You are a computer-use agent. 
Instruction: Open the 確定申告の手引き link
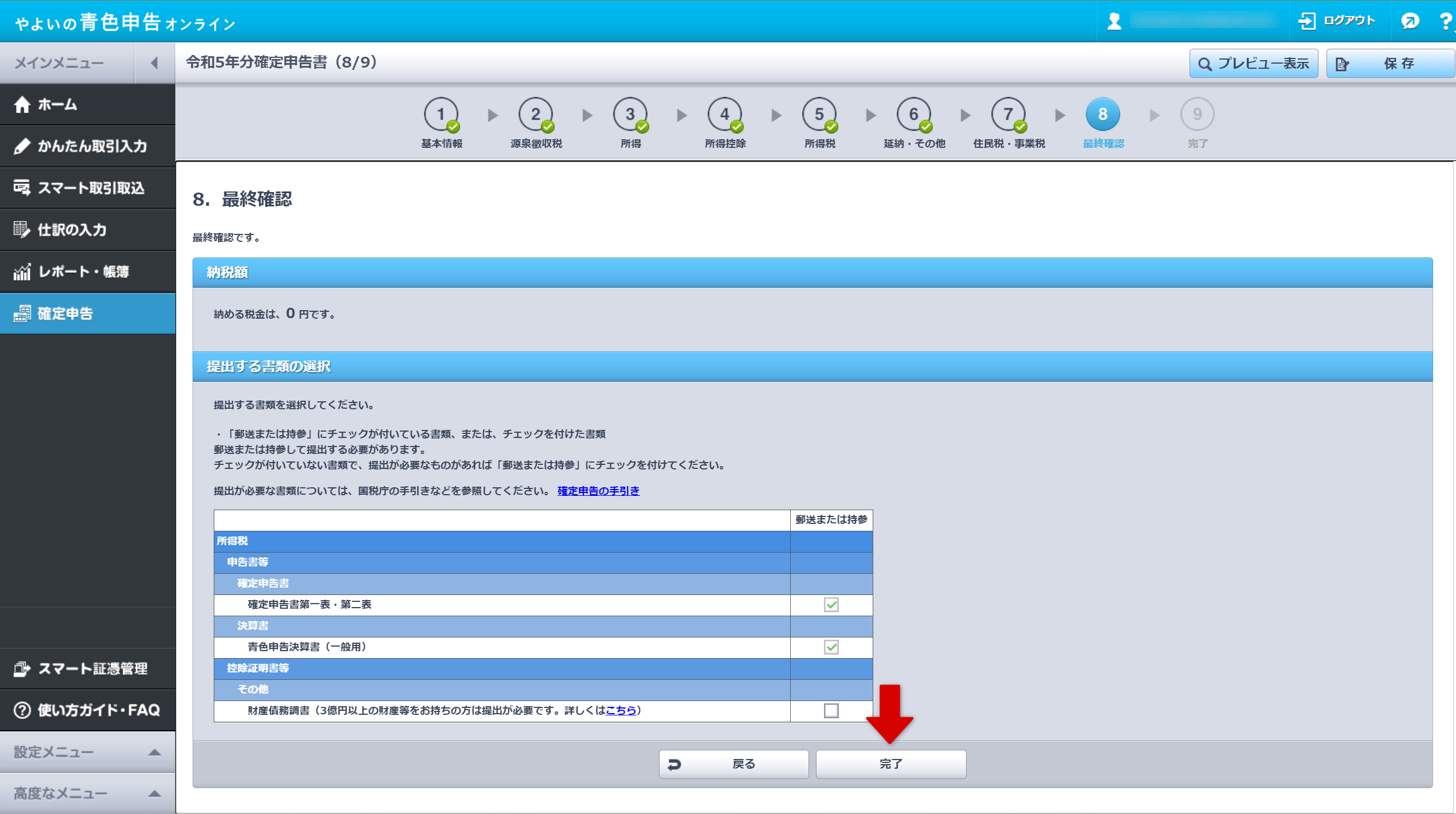point(598,491)
